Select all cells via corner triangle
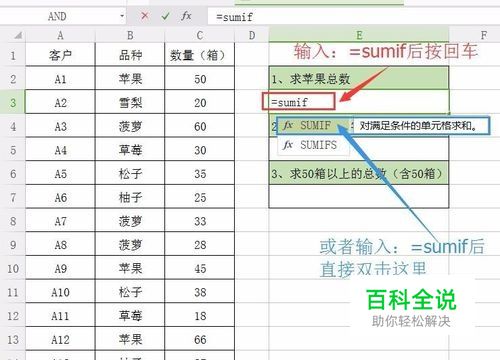Image resolution: width=500 pixels, height=360 pixels. [17, 35]
